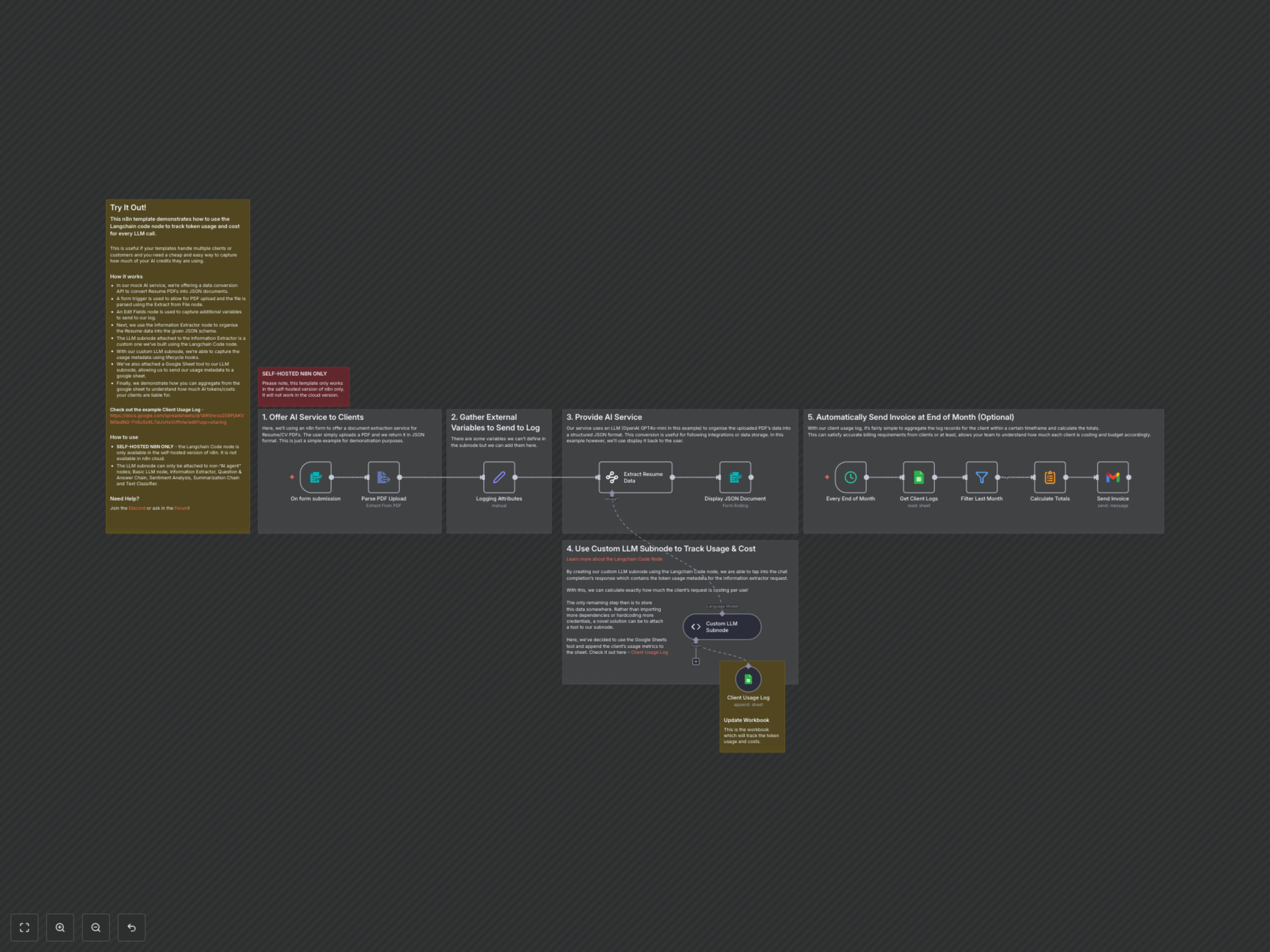Viewport: 1270px width, 952px height.
Task: Open the Calculate Totals node
Action: pos(1049,477)
